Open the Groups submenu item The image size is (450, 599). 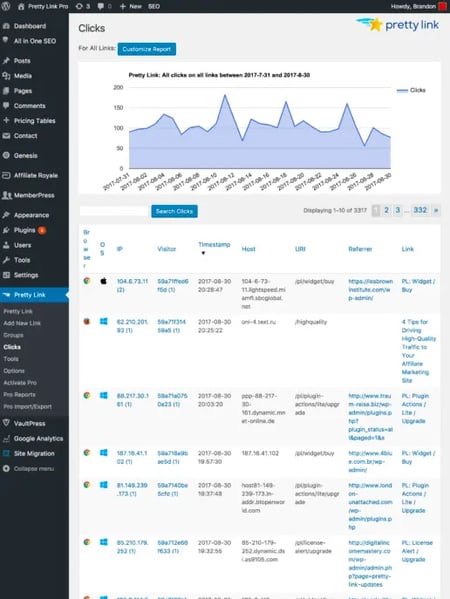[x=13, y=335]
